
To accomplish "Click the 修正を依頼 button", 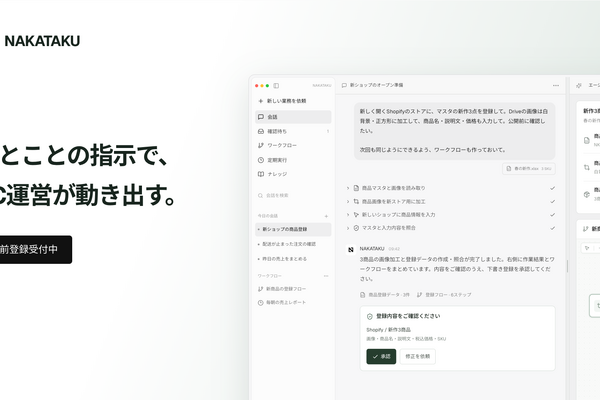I will (x=417, y=357).
